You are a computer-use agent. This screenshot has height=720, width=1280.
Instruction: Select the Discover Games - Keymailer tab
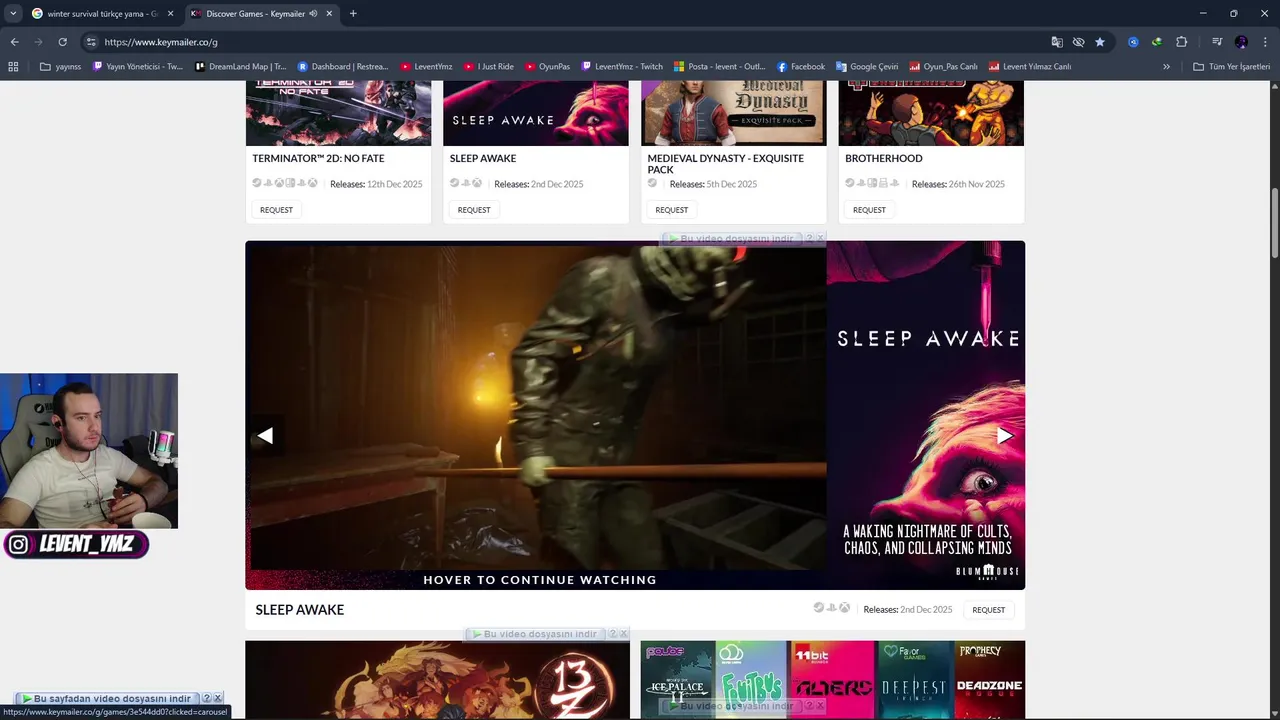(254, 14)
